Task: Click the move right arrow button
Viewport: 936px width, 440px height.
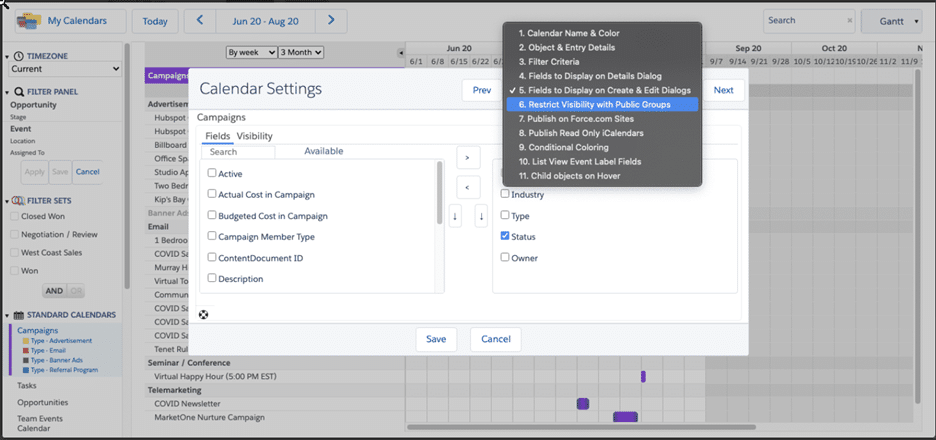Action: pyautogui.click(x=467, y=157)
